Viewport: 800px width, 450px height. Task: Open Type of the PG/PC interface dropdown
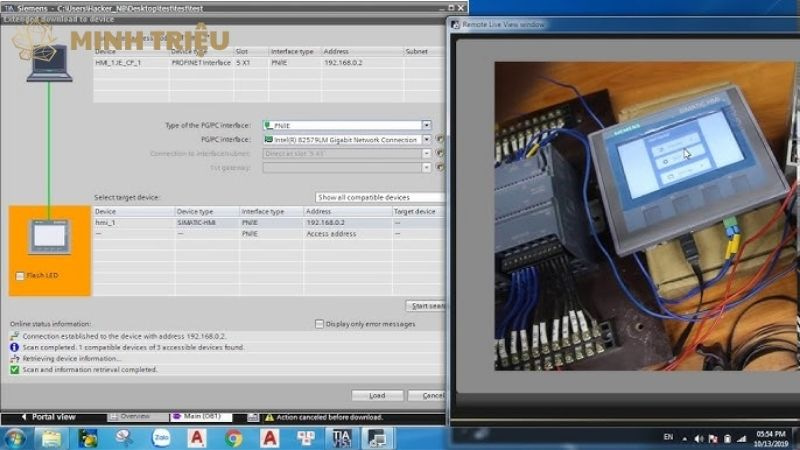427,125
